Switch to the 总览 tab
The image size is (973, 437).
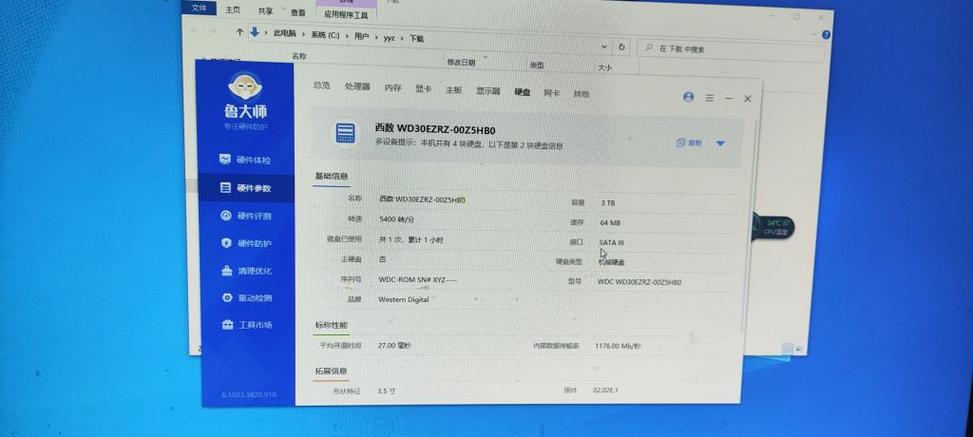(x=321, y=85)
